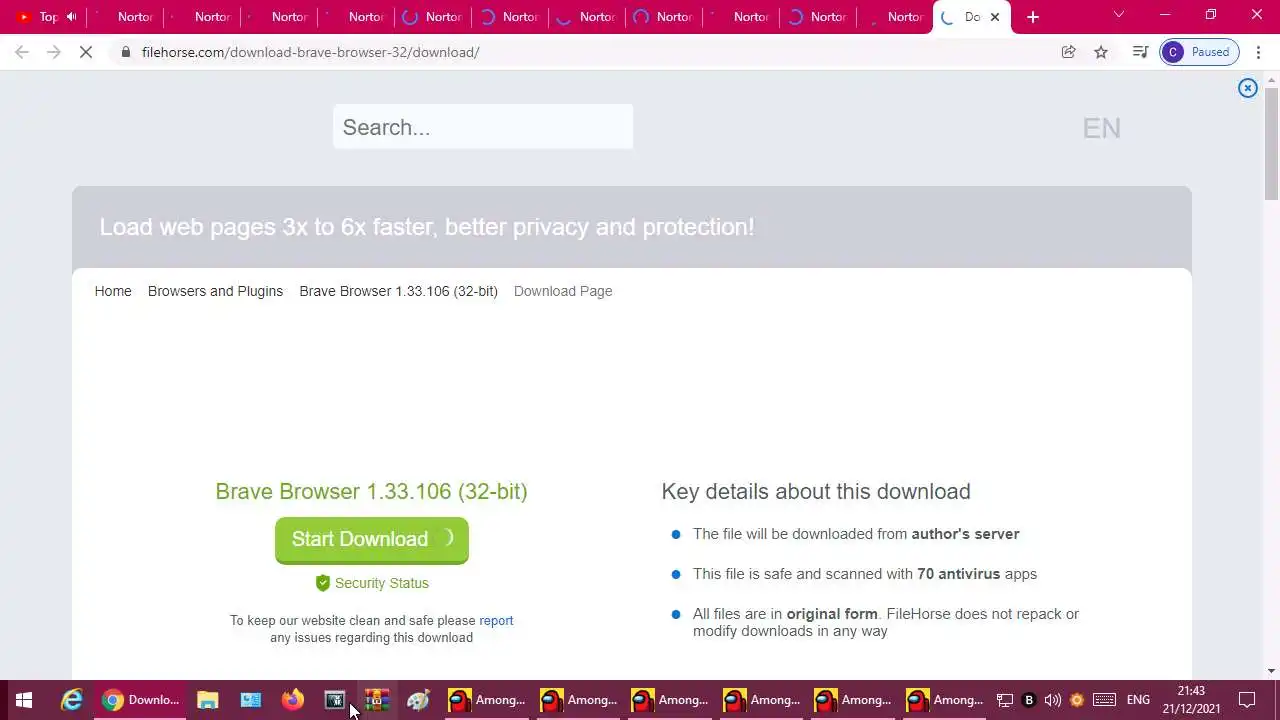
Task: Click the Download Page breadcrumb text
Action: [x=563, y=291]
